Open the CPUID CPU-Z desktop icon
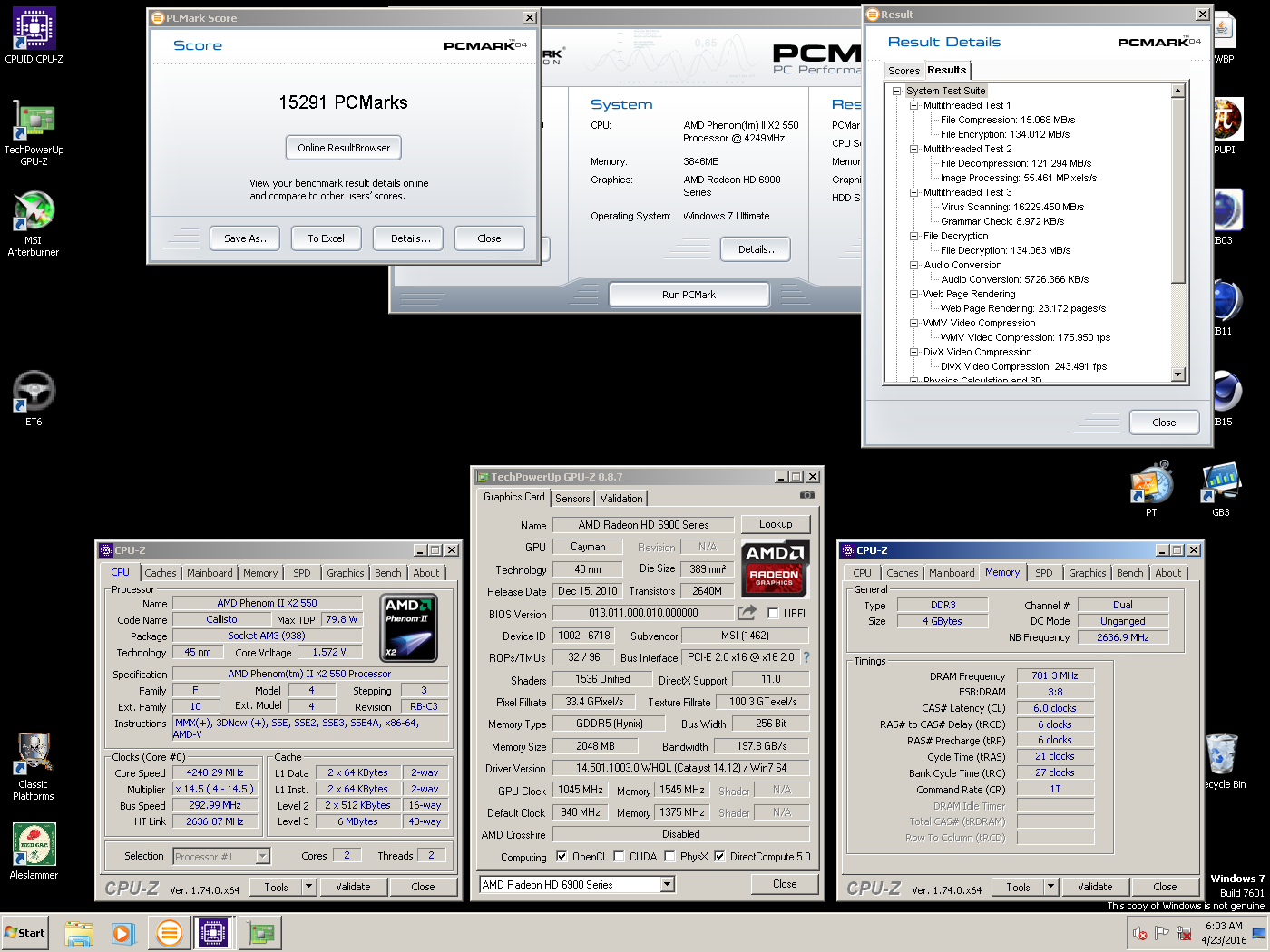The height and width of the screenshot is (952, 1270). coord(34,36)
